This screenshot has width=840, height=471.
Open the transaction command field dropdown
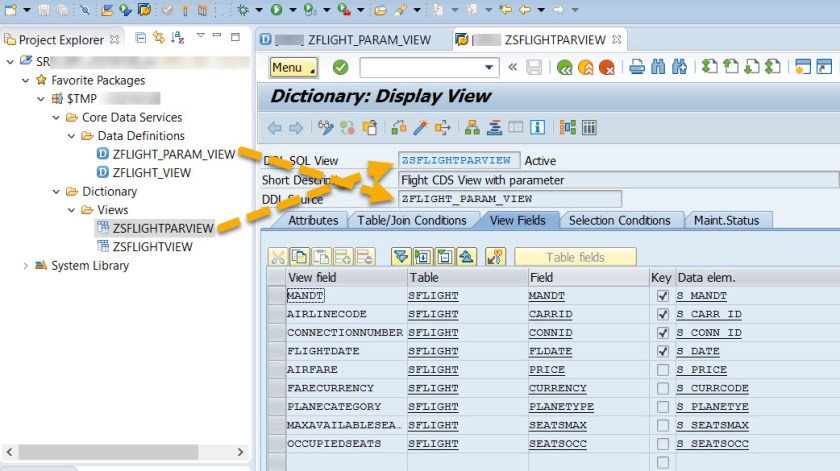pos(490,68)
